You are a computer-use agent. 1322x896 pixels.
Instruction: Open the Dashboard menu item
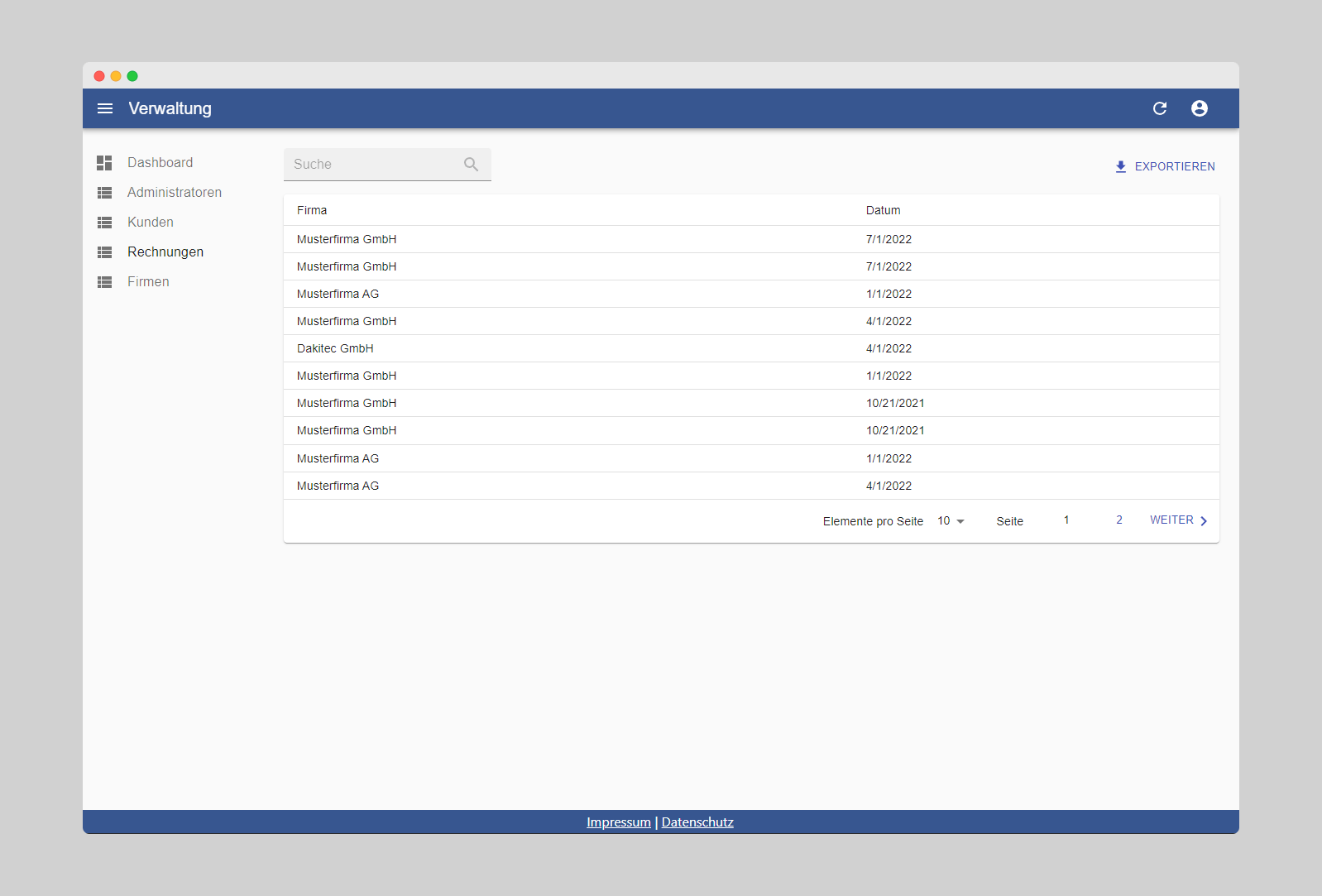160,163
